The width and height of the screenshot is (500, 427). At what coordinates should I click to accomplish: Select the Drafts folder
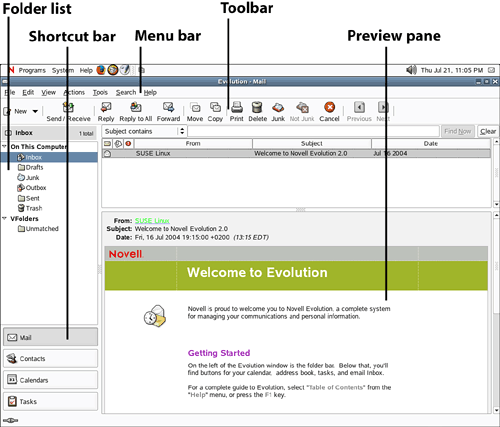click(30, 167)
